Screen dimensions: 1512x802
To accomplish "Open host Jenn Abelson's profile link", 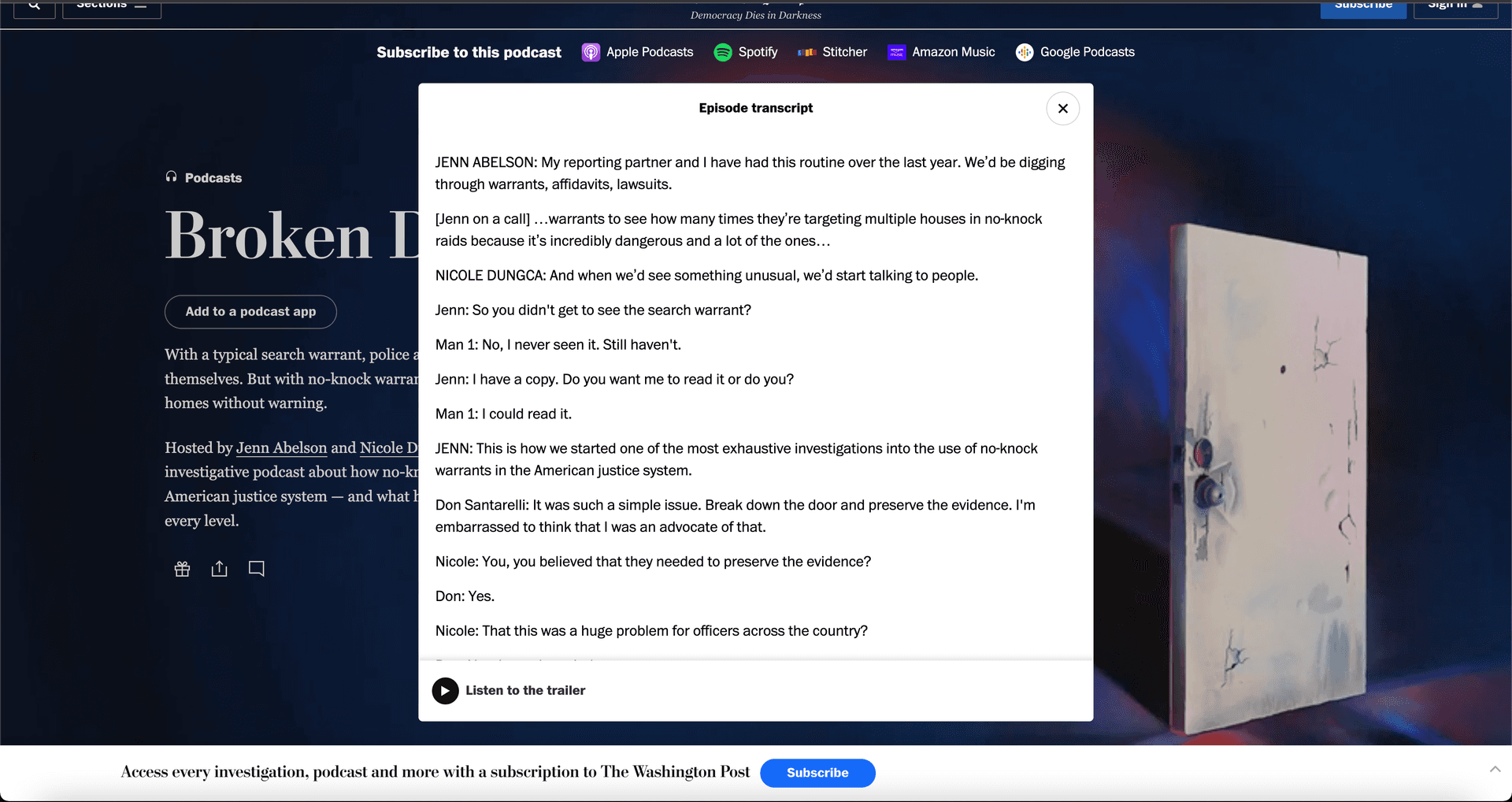I will pyautogui.click(x=281, y=447).
